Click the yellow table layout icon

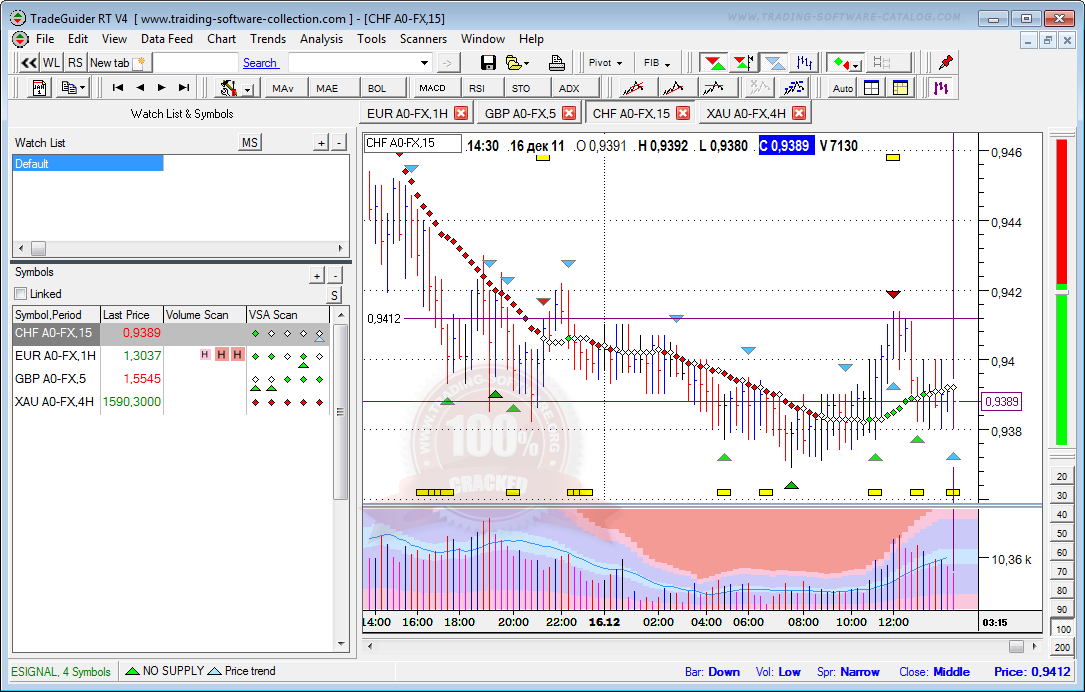(x=901, y=88)
